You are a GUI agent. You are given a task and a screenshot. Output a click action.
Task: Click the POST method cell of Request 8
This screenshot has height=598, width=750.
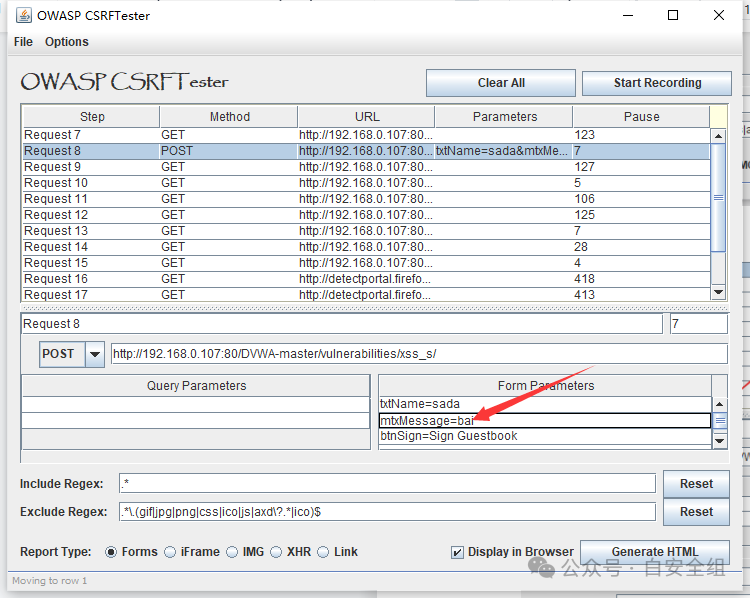[229, 151]
